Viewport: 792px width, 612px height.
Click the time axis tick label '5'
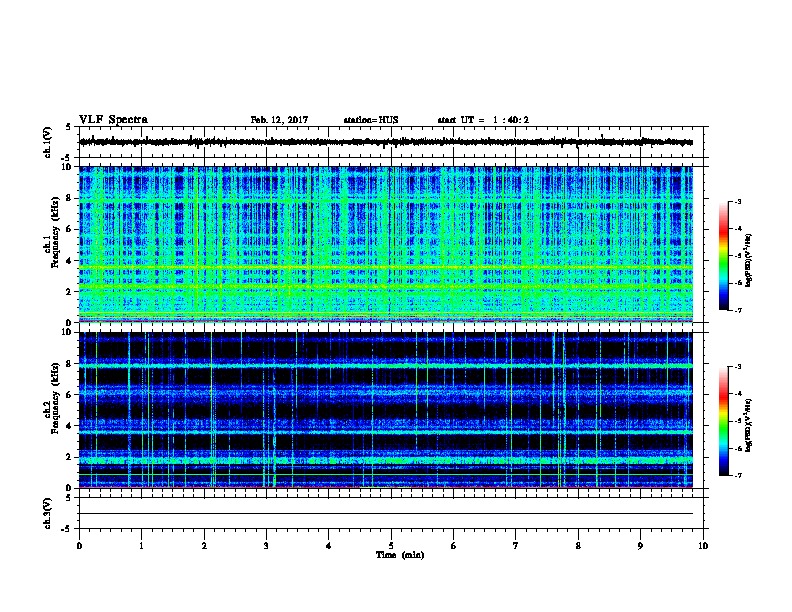coord(391,546)
